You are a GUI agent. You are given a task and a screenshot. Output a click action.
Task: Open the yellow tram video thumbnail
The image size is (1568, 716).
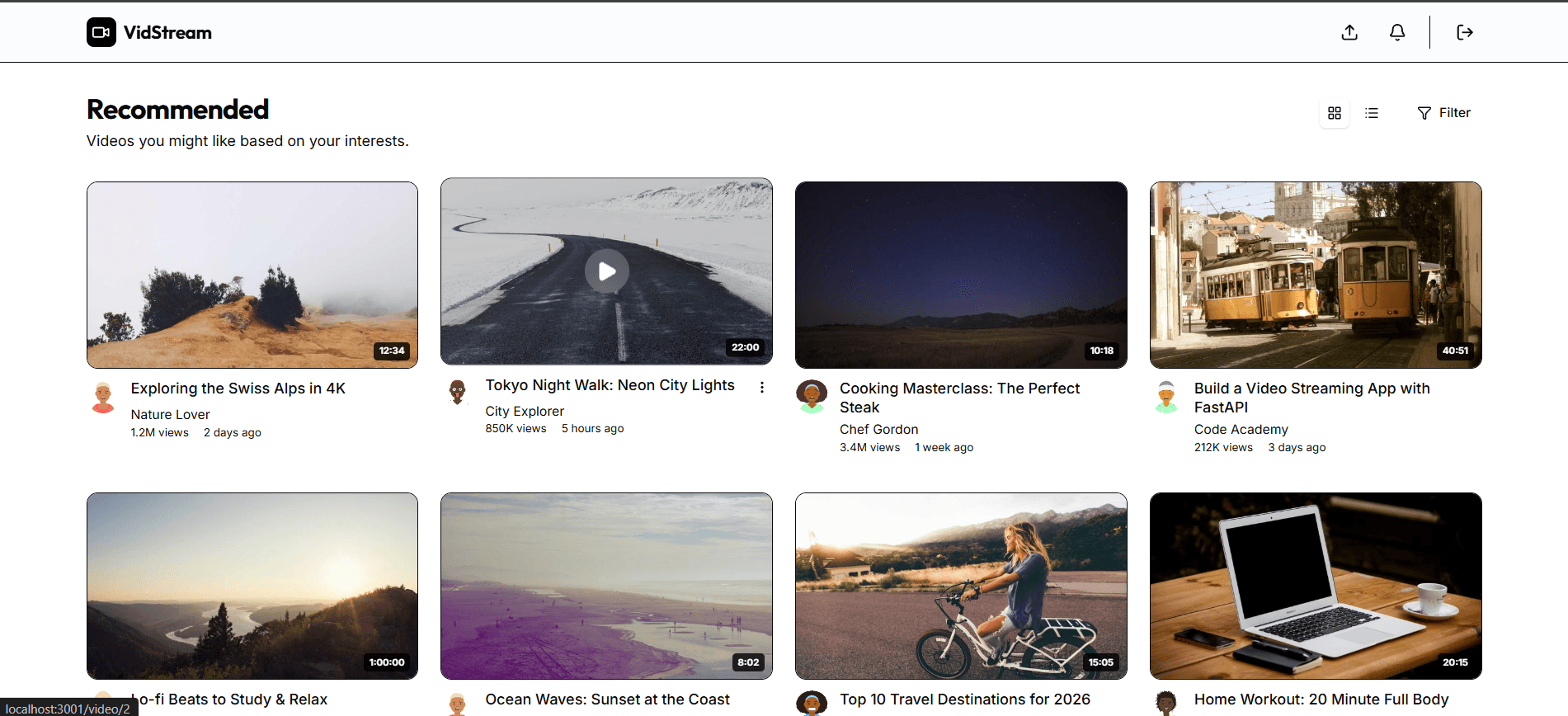[1316, 275]
